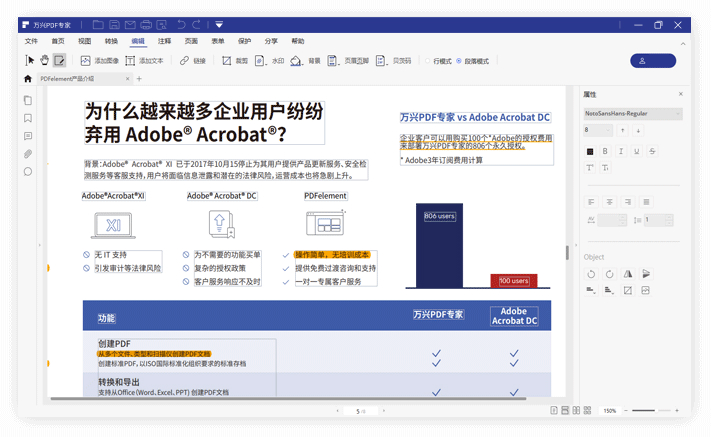711x437 pixels.
Task: Align text right in properties panel
Action: 628,202
